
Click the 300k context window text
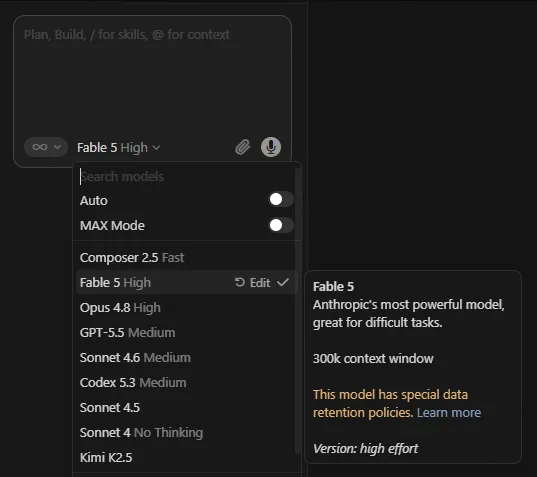373,359
